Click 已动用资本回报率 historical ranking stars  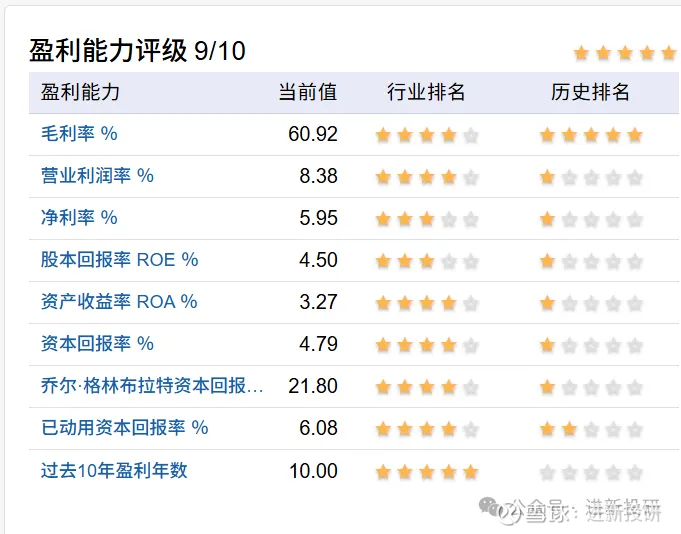(x=591, y=430)
